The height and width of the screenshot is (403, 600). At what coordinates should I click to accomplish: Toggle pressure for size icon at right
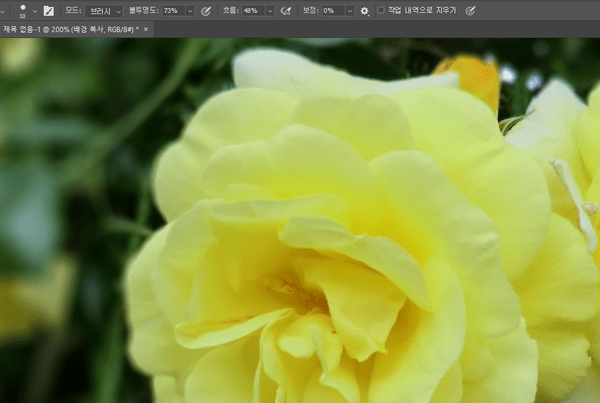470,11
